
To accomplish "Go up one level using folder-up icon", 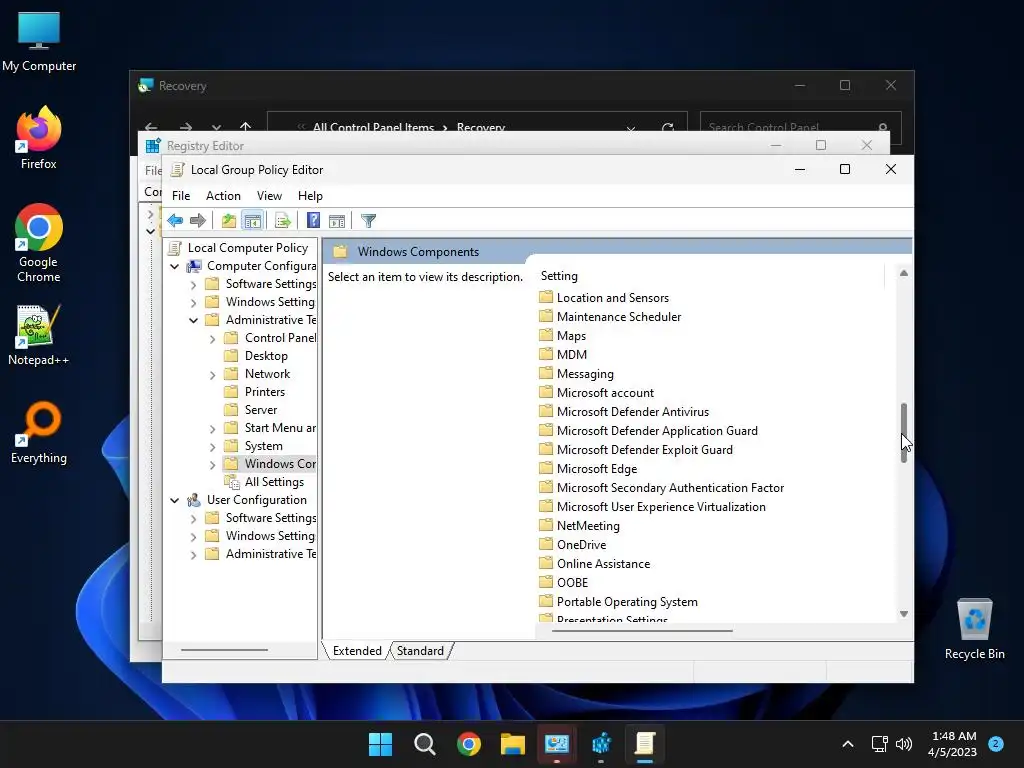I will [229, 221].
